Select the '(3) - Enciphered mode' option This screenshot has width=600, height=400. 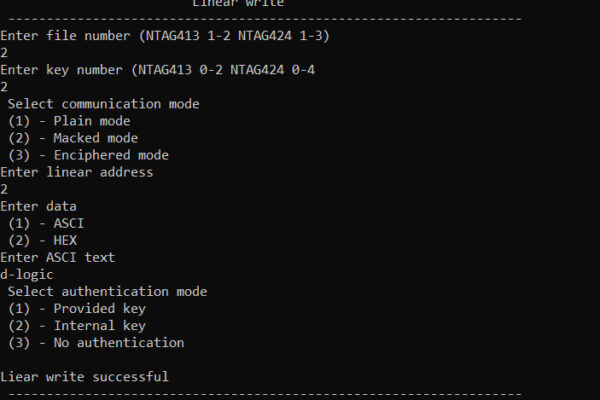click(88, 155)
